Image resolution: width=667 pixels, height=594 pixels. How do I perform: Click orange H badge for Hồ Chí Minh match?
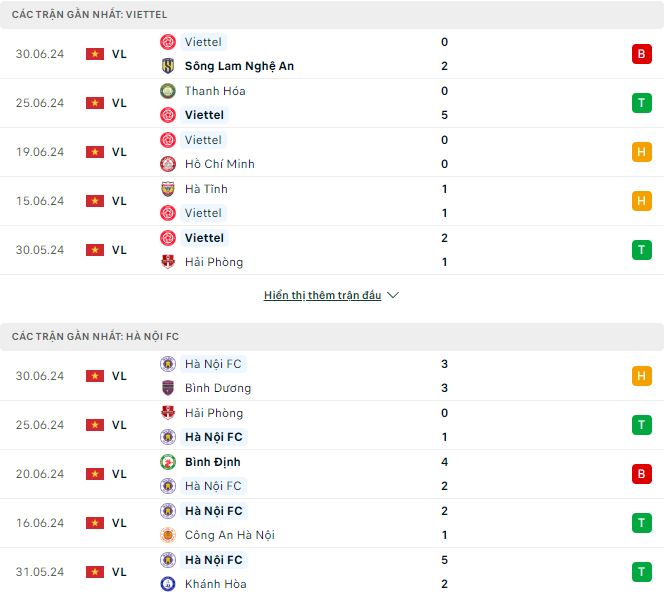pyautogui.click(x=641, y=152)
